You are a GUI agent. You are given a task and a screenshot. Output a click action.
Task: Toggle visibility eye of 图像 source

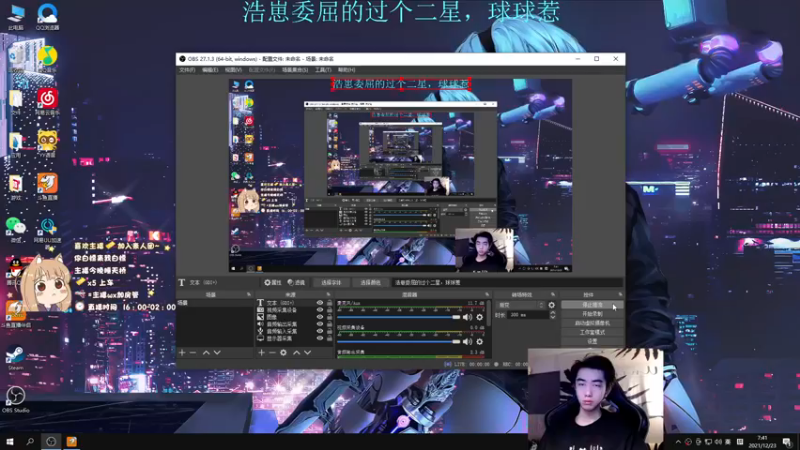click(320, 317)
